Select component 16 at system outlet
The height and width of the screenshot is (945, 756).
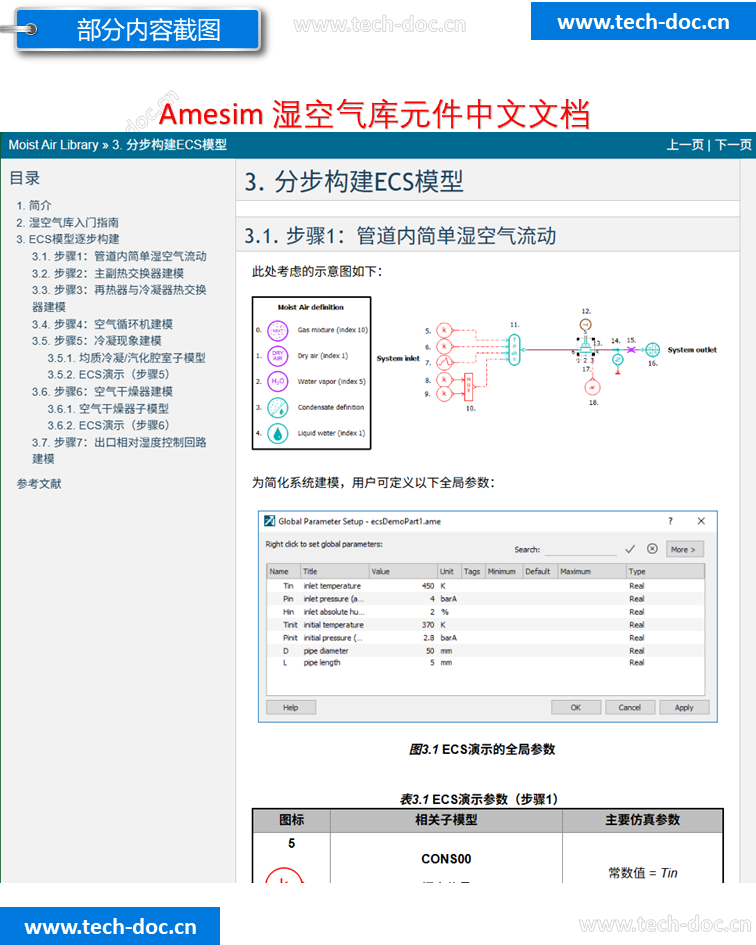pos(652,350)
